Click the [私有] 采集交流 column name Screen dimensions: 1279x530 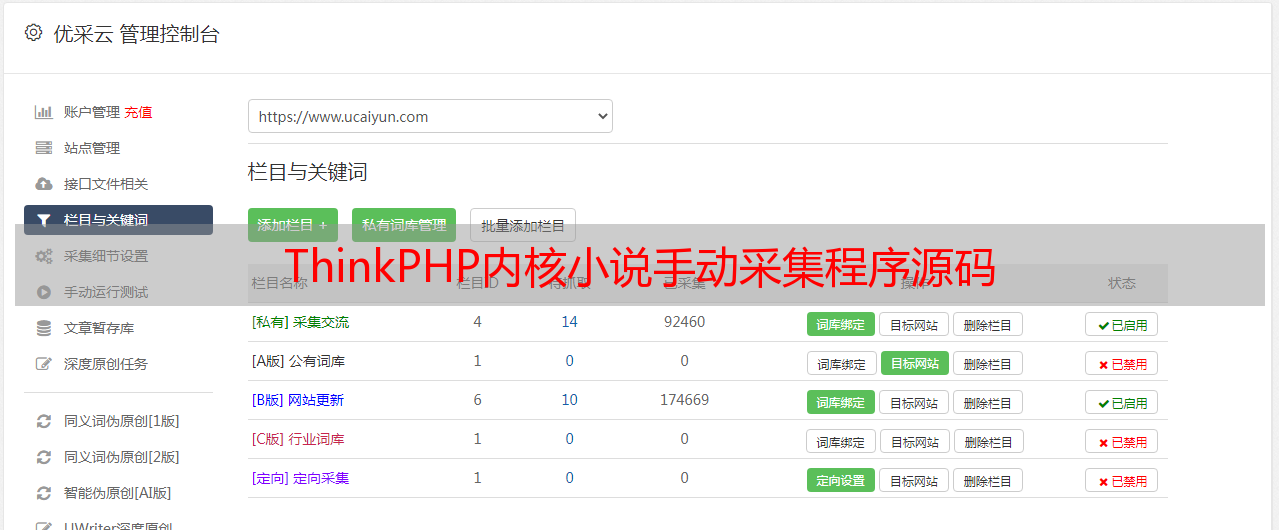[x=301, y=322]
